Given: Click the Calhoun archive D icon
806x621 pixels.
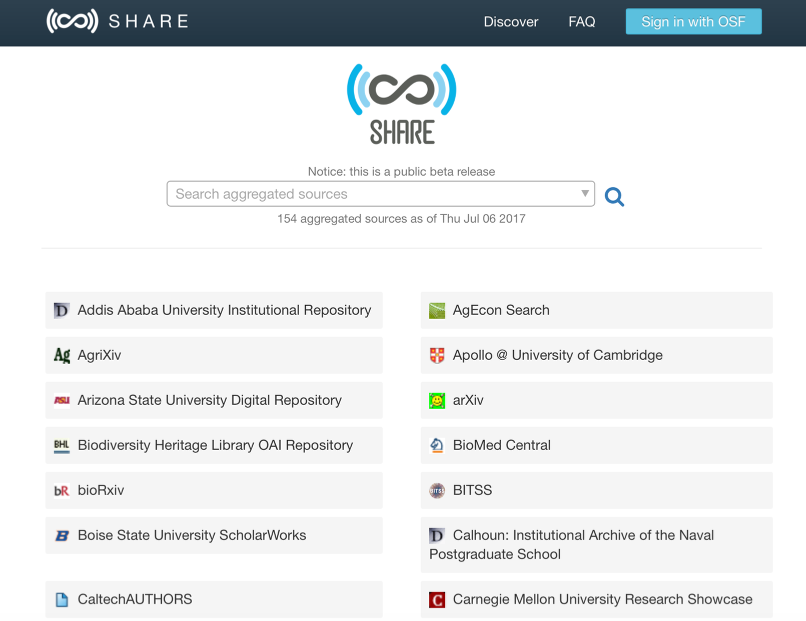Looking at the screenshot, I should click(437, 536).
